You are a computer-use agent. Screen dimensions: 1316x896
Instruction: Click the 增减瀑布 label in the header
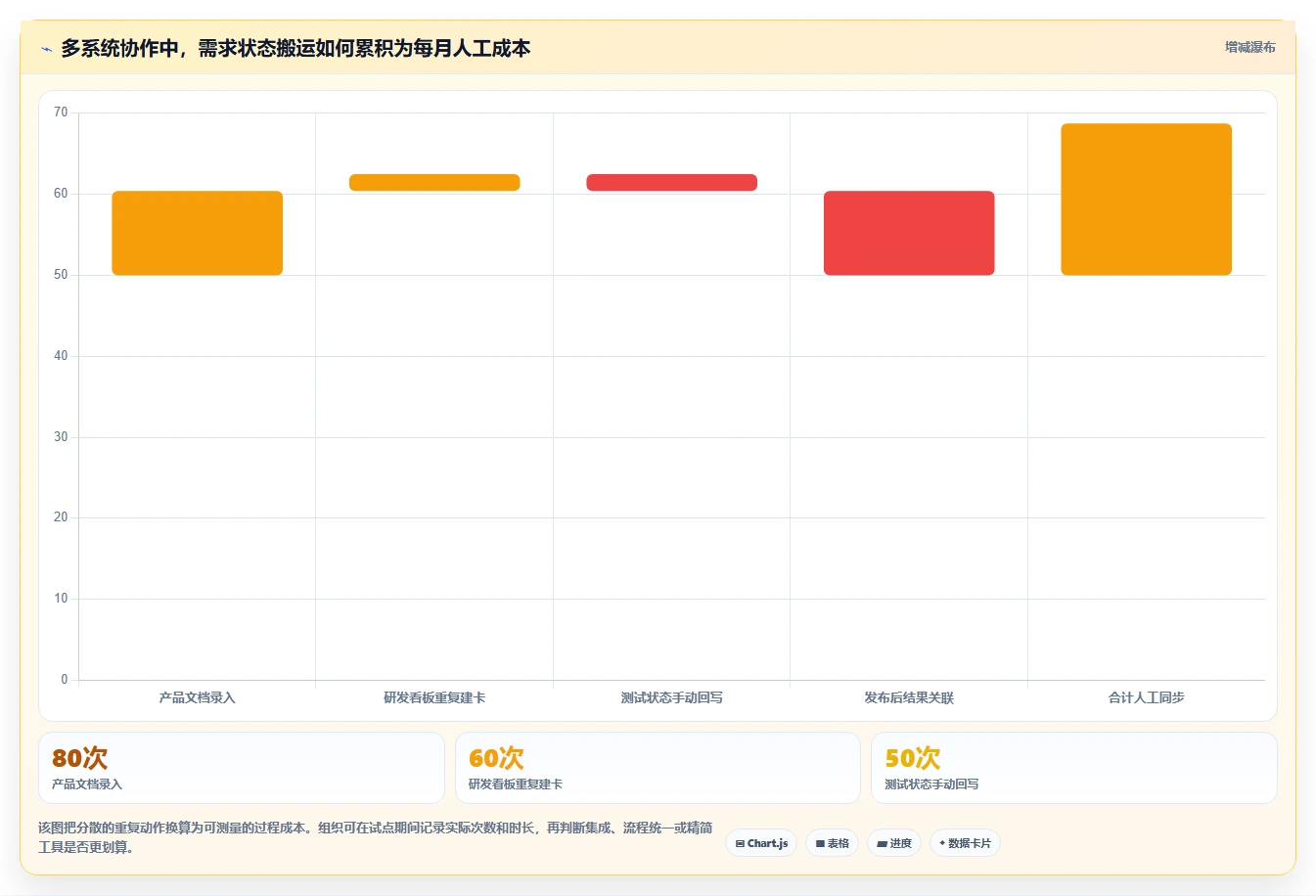1249,47
